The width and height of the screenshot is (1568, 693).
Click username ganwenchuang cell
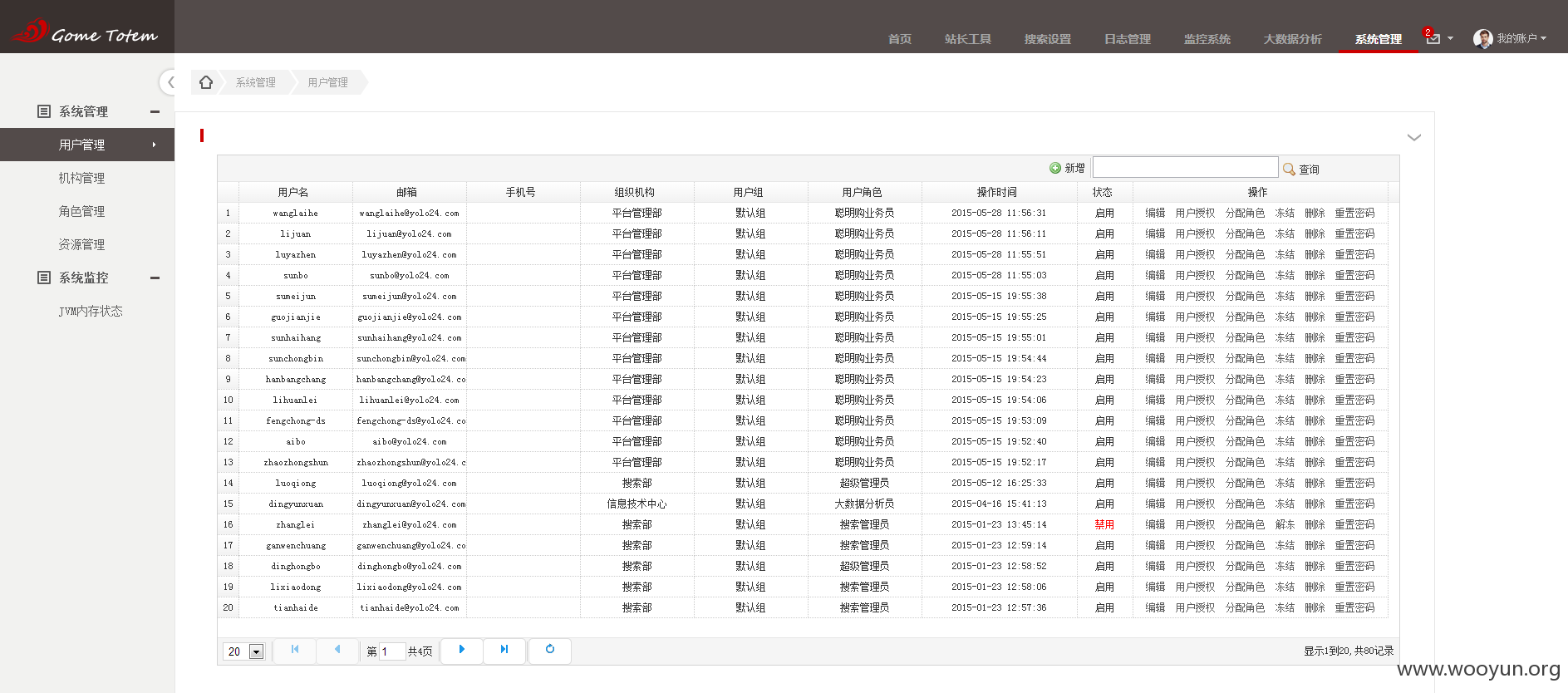point(296,546)
